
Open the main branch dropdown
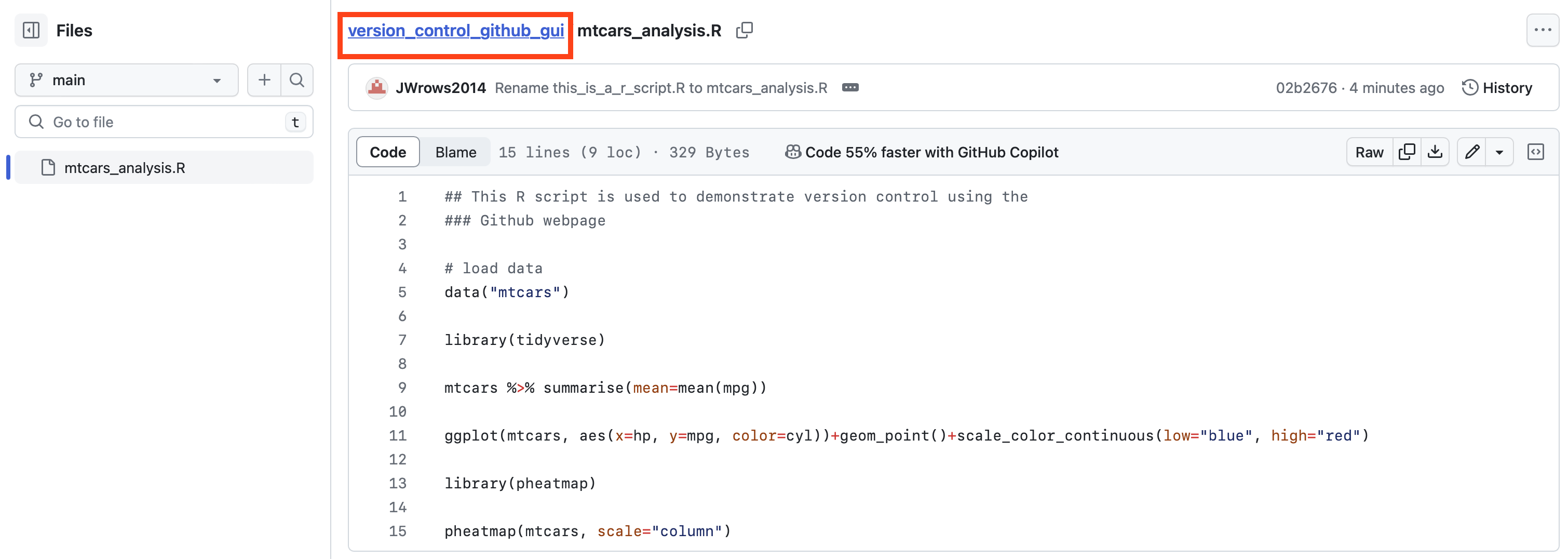126,80
